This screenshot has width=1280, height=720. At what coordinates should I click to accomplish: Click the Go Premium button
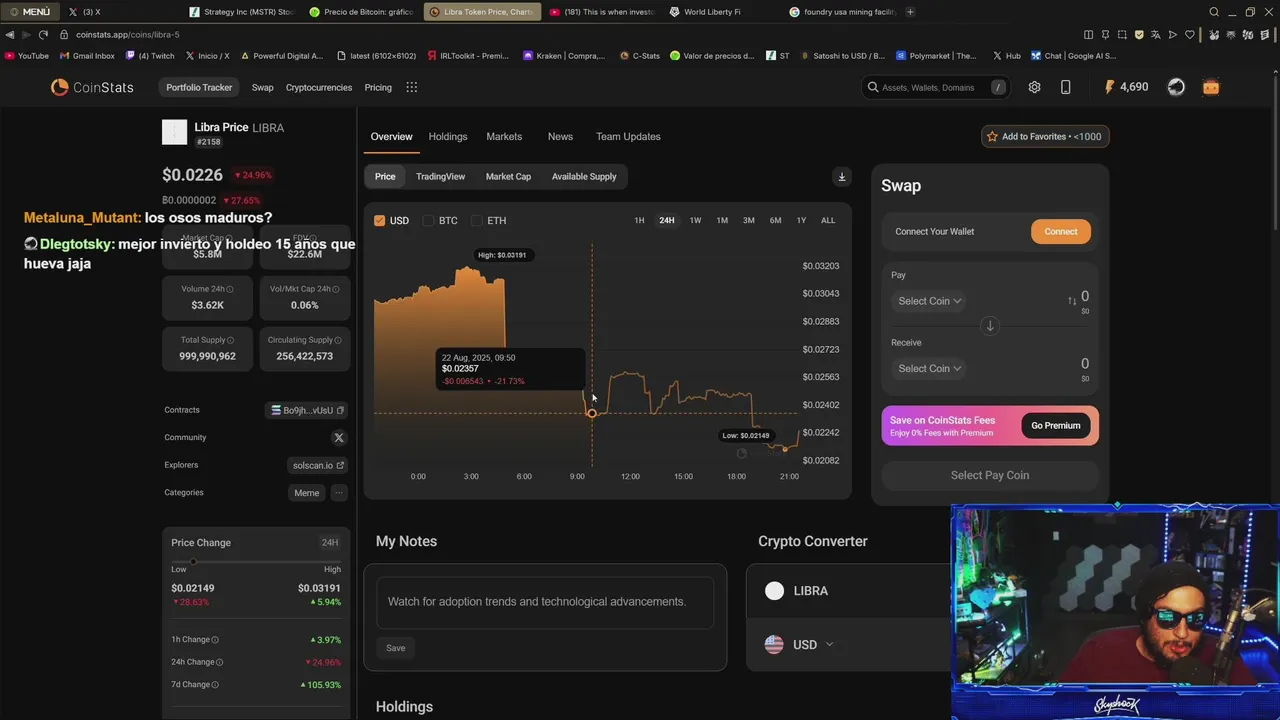pyautogui.click(x=1056, y=426)
